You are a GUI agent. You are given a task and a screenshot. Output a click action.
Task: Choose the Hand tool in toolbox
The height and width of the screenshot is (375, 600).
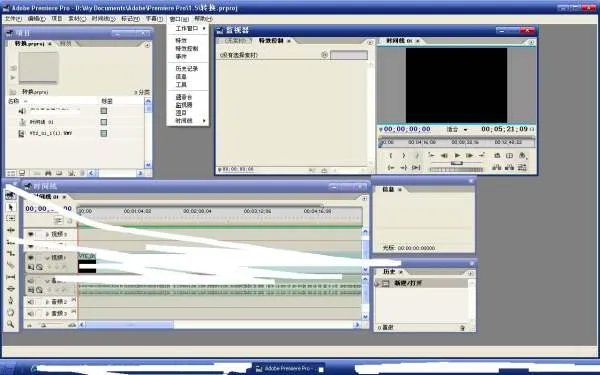click(x=10, y=313)
